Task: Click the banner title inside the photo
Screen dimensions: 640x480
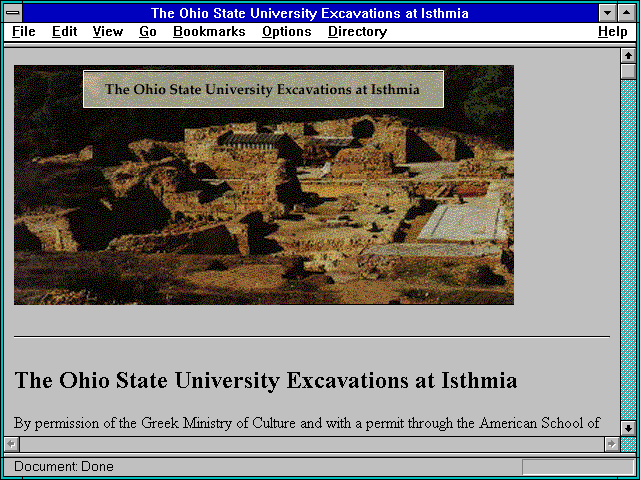Action: tap(263, 89)
